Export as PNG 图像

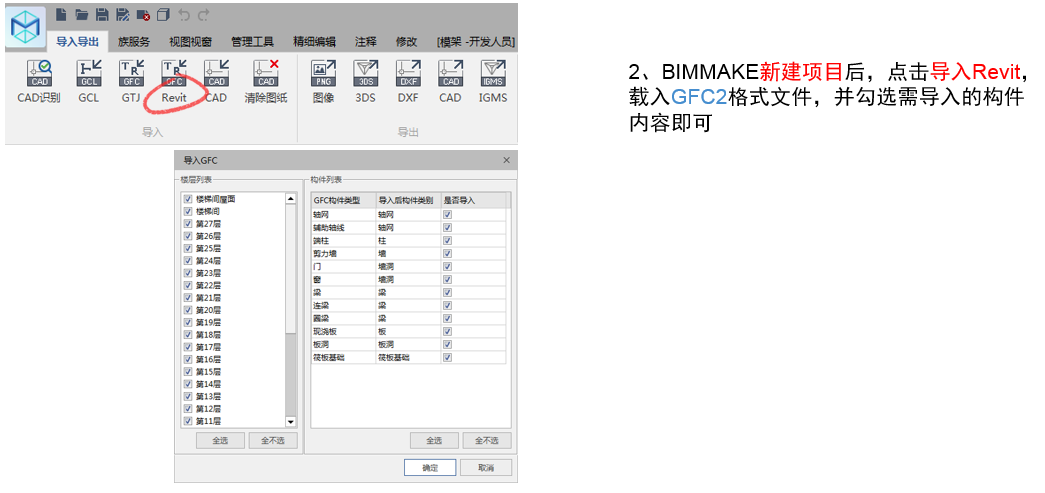pyautogui.click(x=323, y=81)
